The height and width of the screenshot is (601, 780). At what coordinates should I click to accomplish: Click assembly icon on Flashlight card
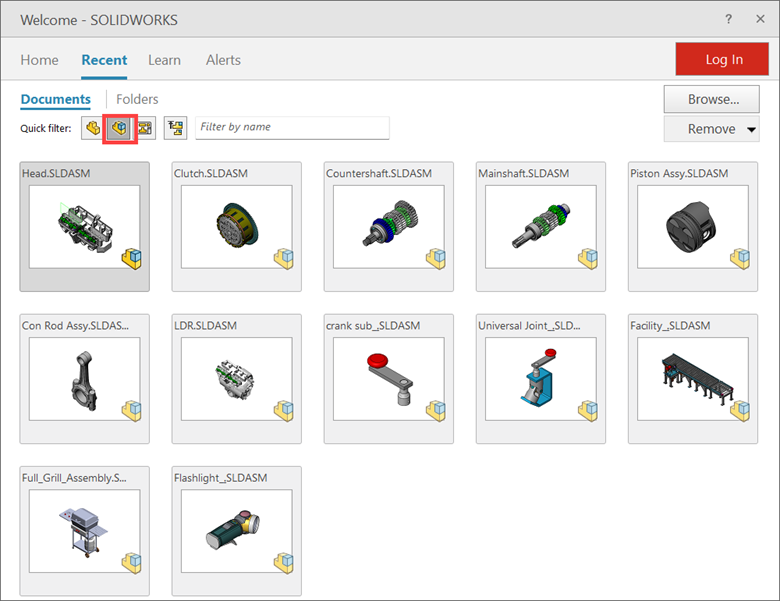click(284, 564)
